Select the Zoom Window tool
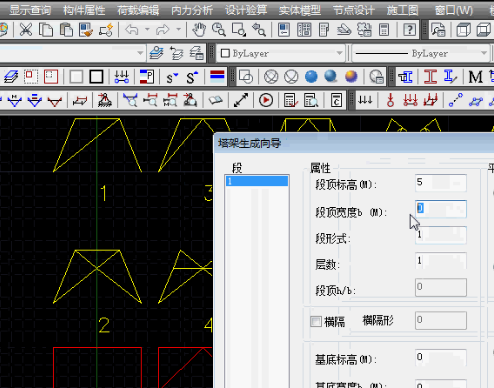 coord(239,30)
